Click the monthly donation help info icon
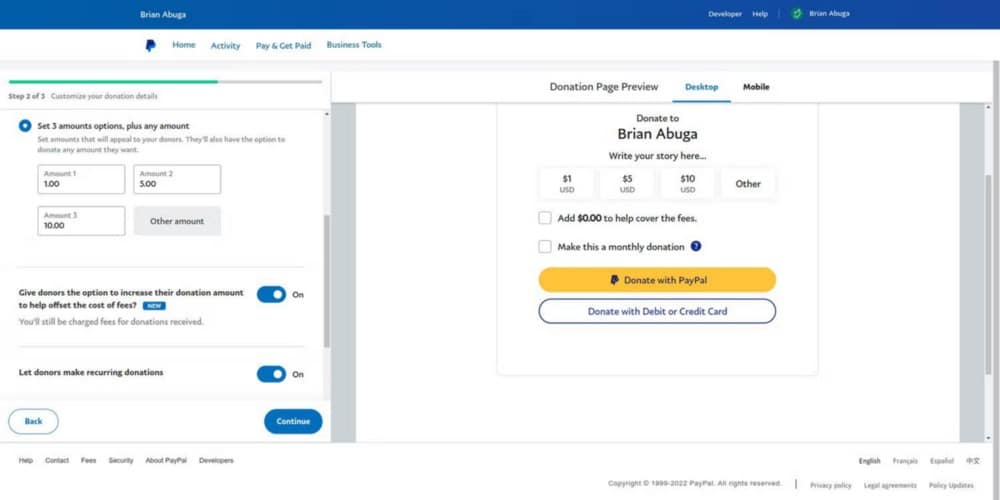This screenshot has height=500, width=1000. pos(696,246)
